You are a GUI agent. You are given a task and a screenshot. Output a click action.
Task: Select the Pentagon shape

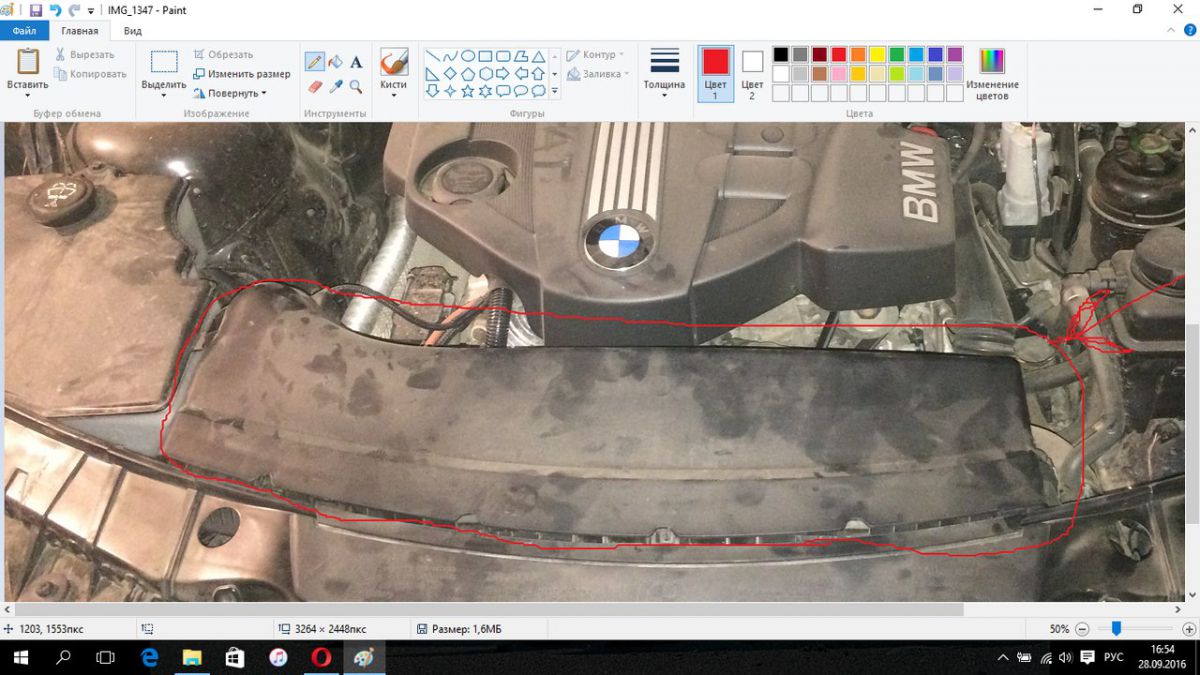(x=468, y=73)
